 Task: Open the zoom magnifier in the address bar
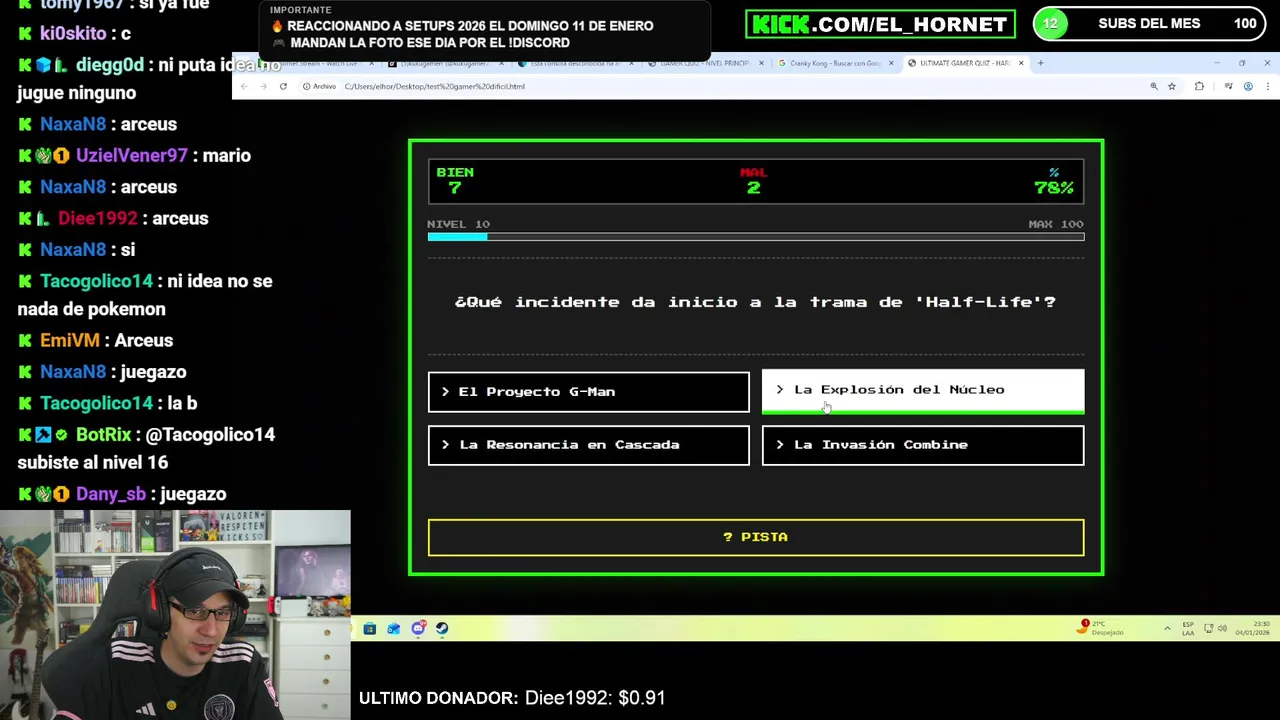click(x=1154, y=86)
